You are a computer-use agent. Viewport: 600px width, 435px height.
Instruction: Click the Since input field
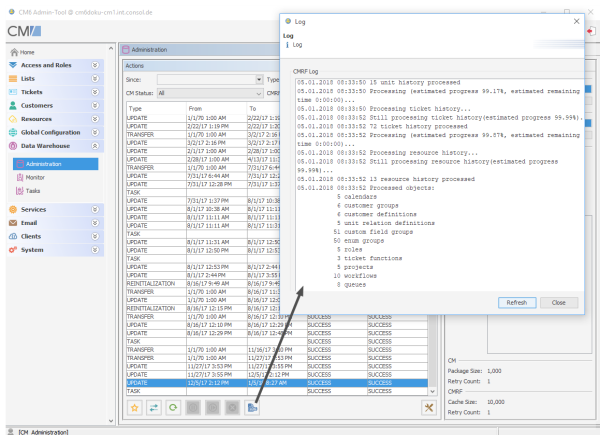click(205, 79)
